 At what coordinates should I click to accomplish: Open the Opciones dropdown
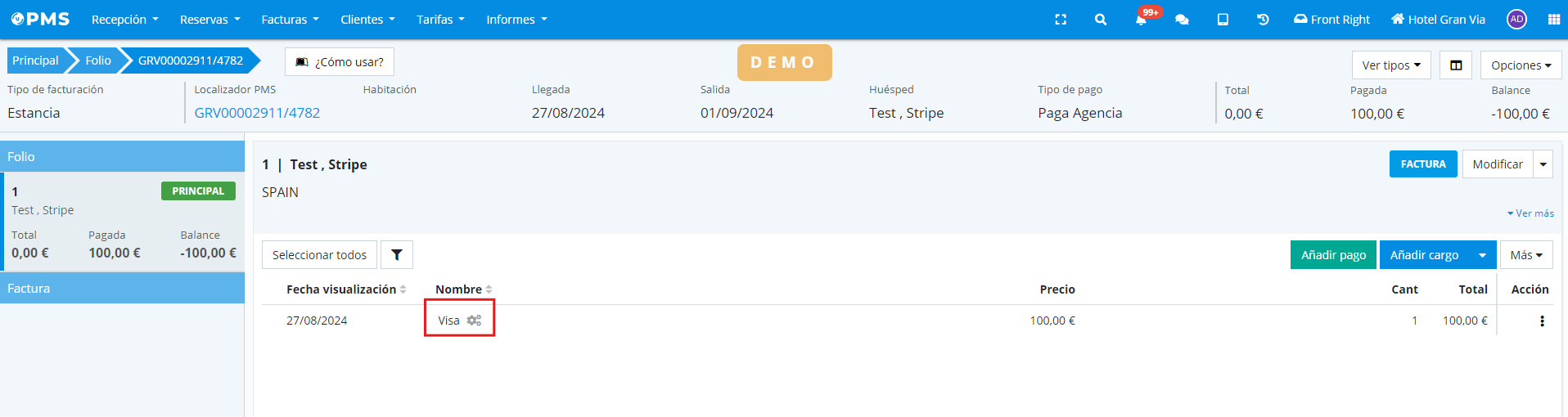tap(1521, 65)
